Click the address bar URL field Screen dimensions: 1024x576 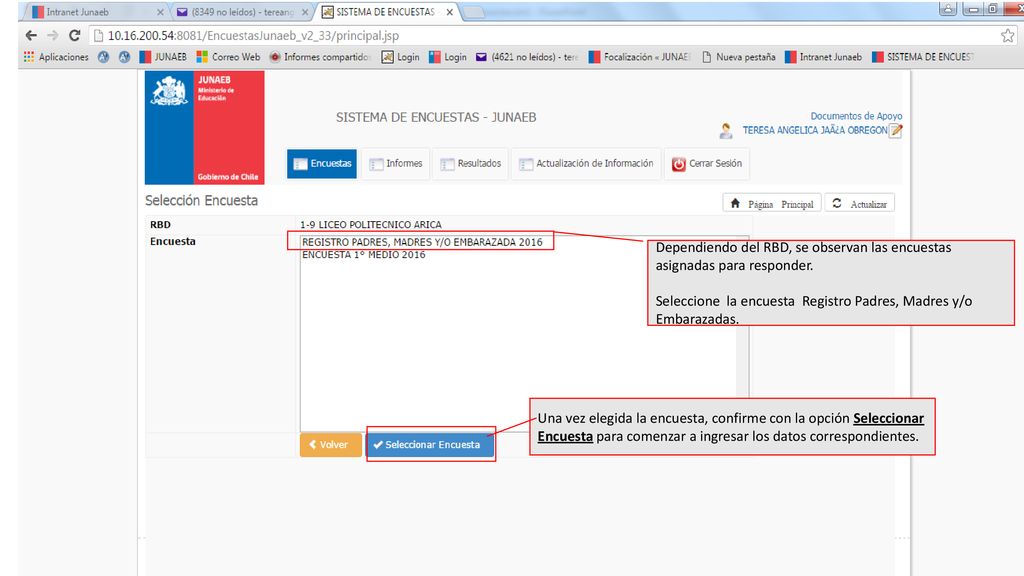(542, 35)
